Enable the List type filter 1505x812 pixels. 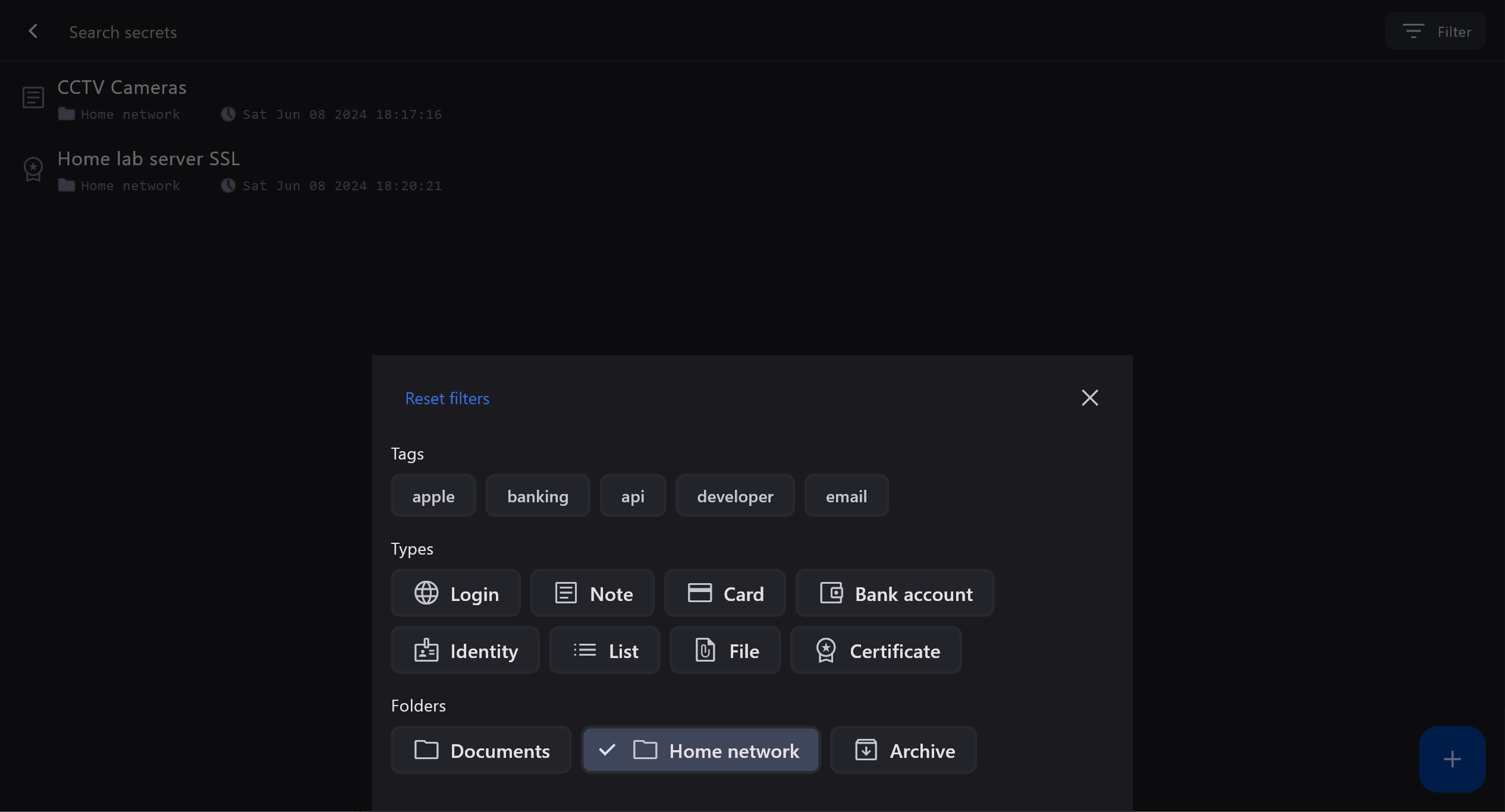tap(605, 650)
